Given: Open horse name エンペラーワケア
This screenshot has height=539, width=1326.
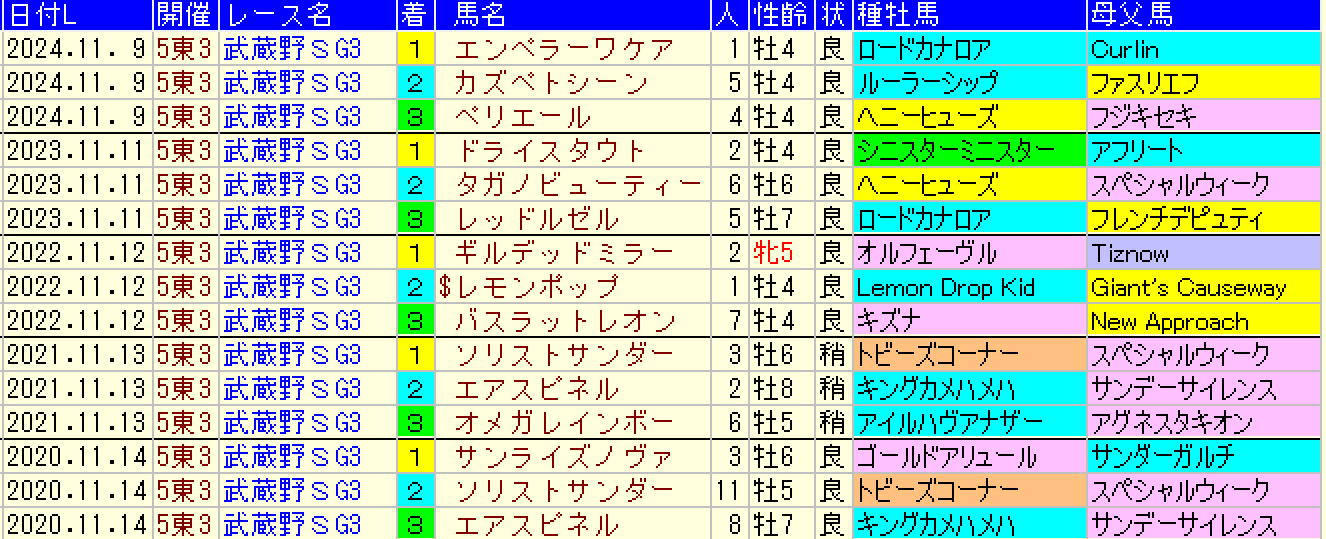Looking at the screenshot, I should click(564, 49).
